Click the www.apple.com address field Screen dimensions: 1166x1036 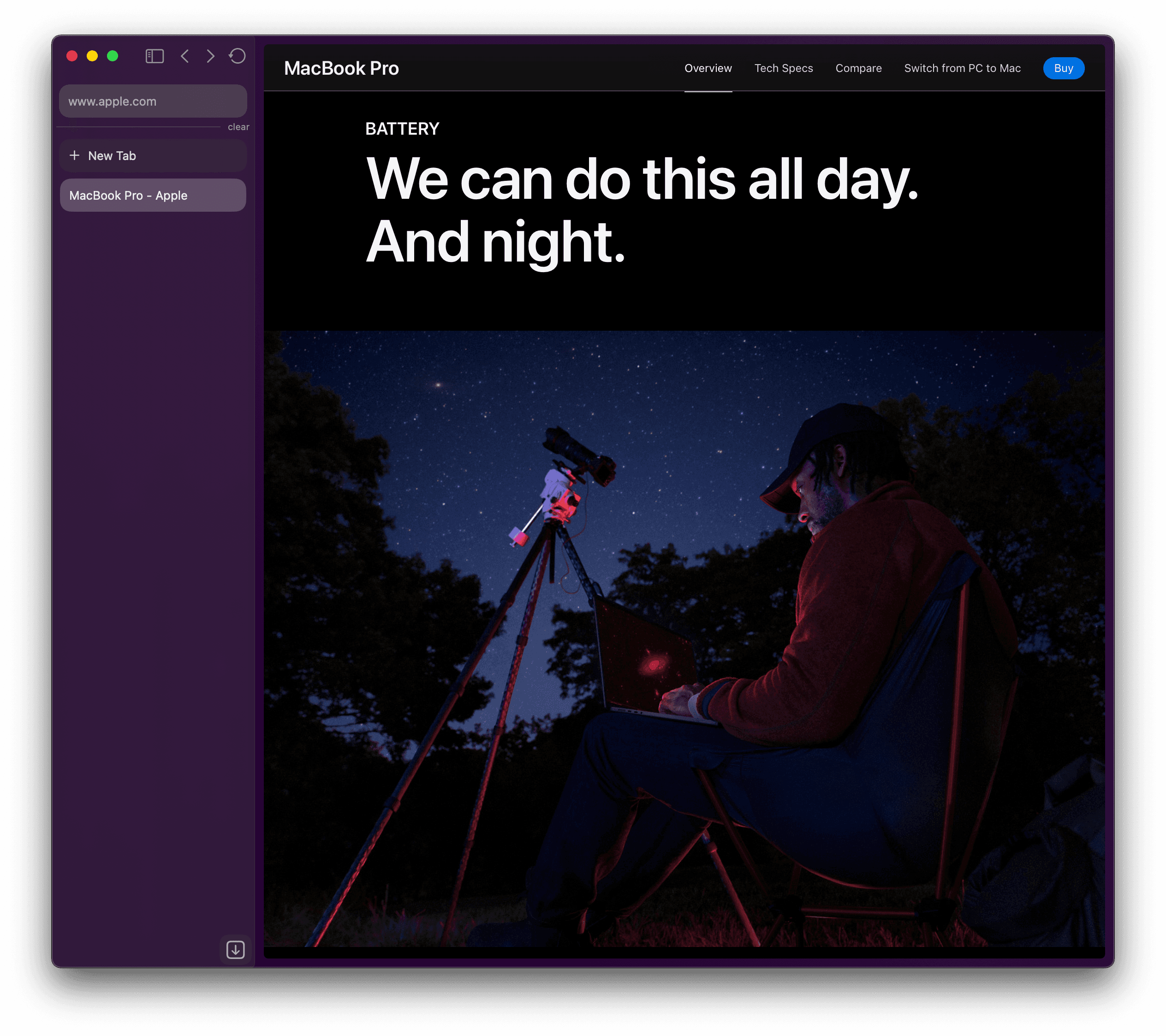pyautogui.click(x=153, y=101)
